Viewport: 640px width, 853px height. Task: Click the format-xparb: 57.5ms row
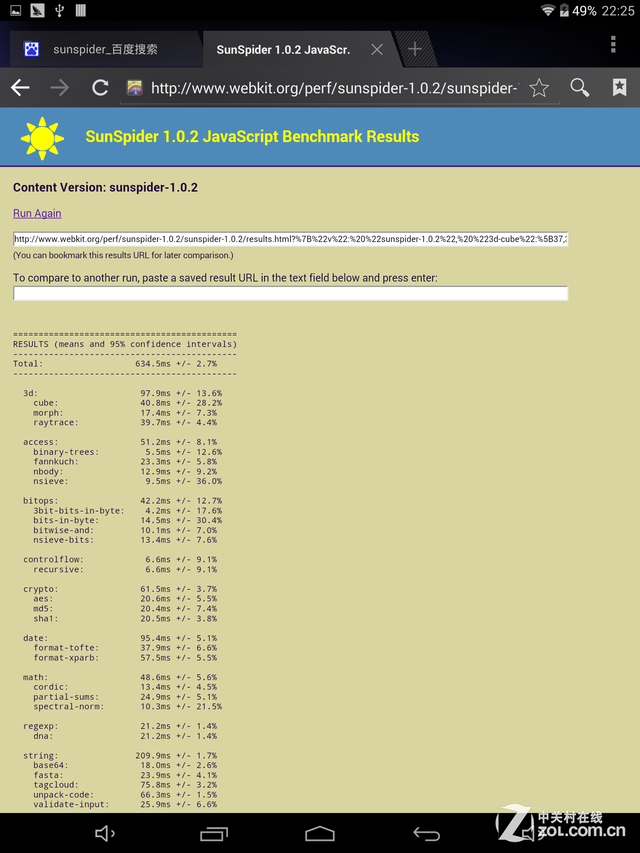(125, 657)
